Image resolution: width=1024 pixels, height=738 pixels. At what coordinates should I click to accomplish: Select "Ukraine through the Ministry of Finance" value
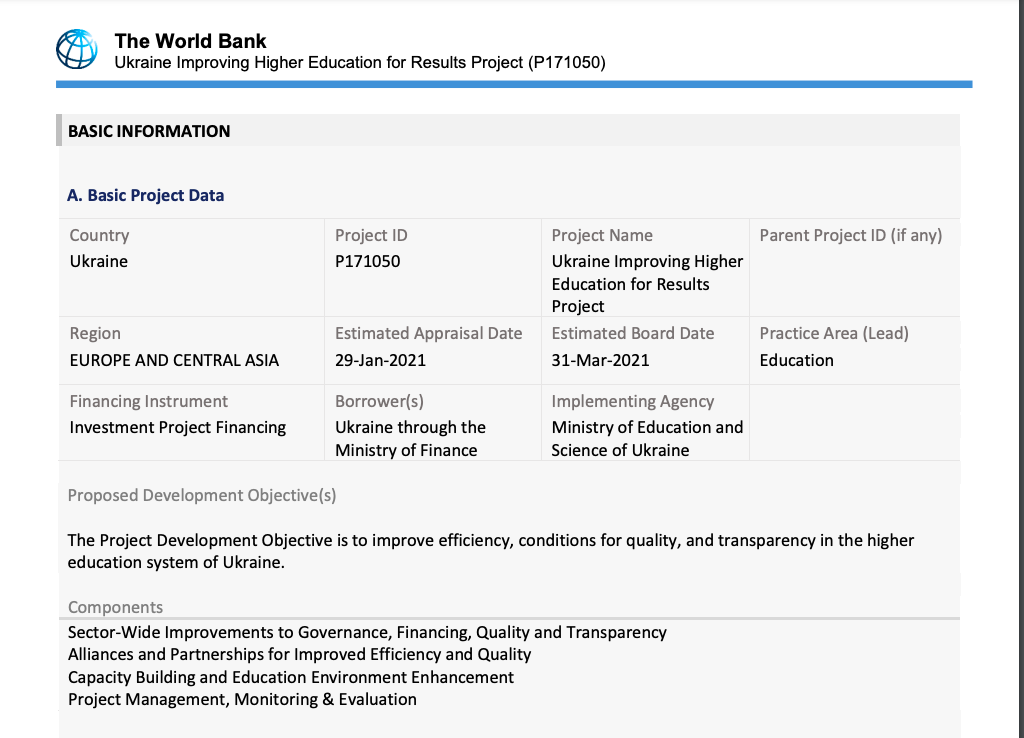pyautogui.click(x=410, y=439)
